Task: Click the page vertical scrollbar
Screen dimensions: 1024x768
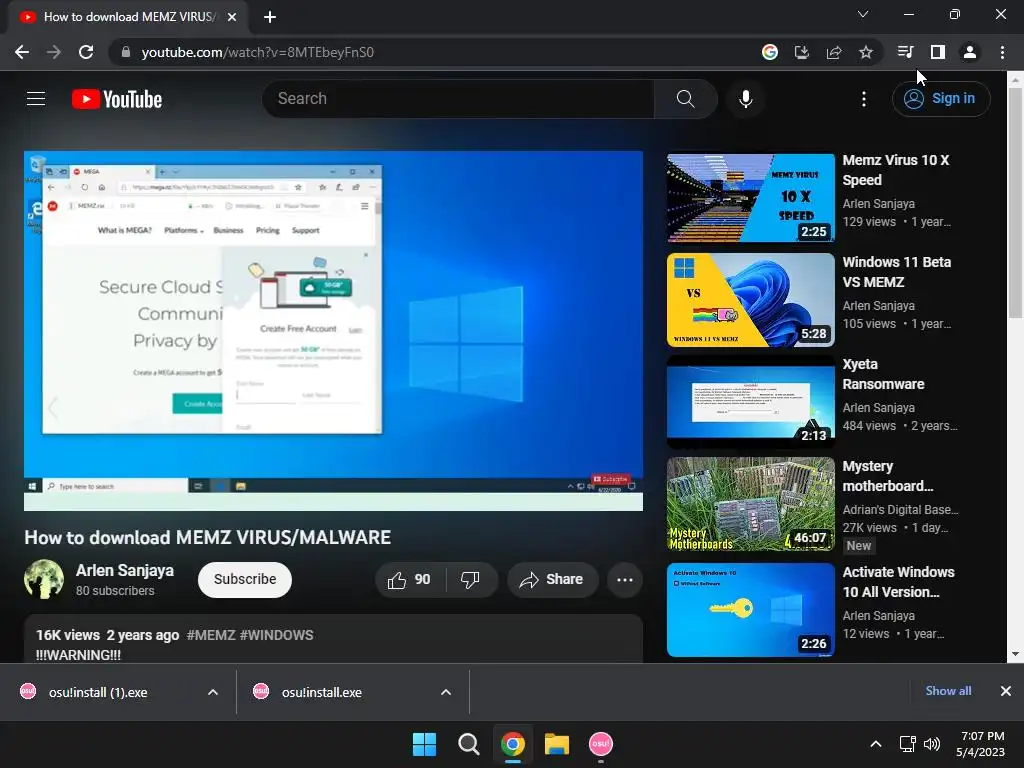Action: [1016, 202]
